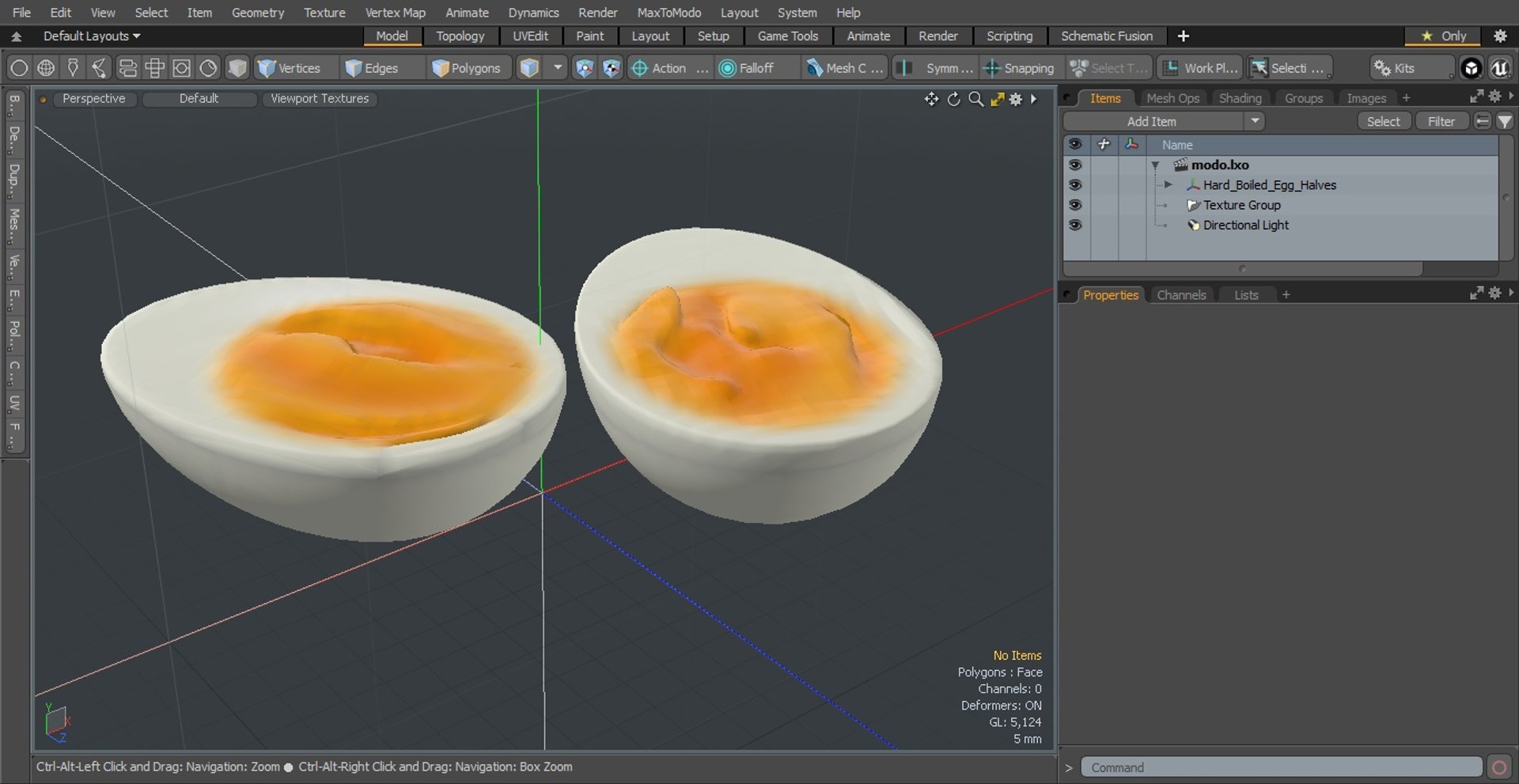Open the File menu
This screenshot has height=784, width=1519.
[x=21, y=13]
